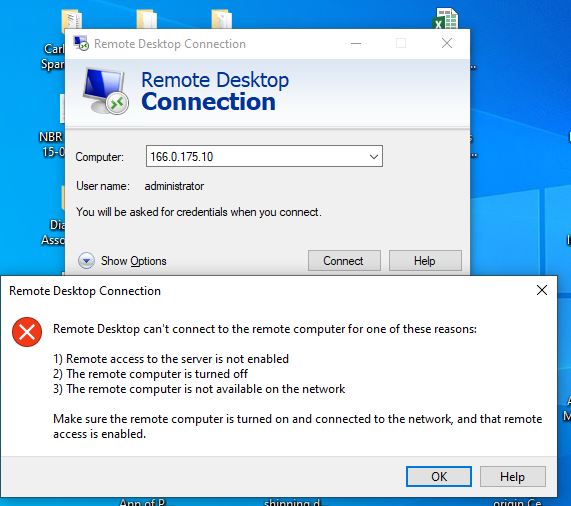Click the Remote Desktop title bar icon
The width and height of the screenshot is (571, 506).
click(x=81, y=43)
